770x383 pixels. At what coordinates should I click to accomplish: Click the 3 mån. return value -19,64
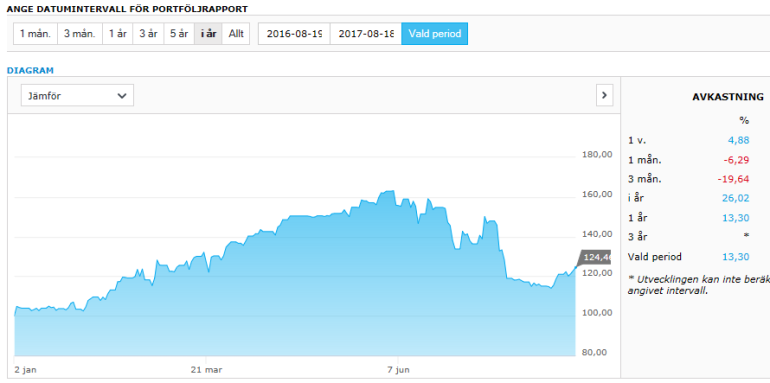click(x=734, y=179)
